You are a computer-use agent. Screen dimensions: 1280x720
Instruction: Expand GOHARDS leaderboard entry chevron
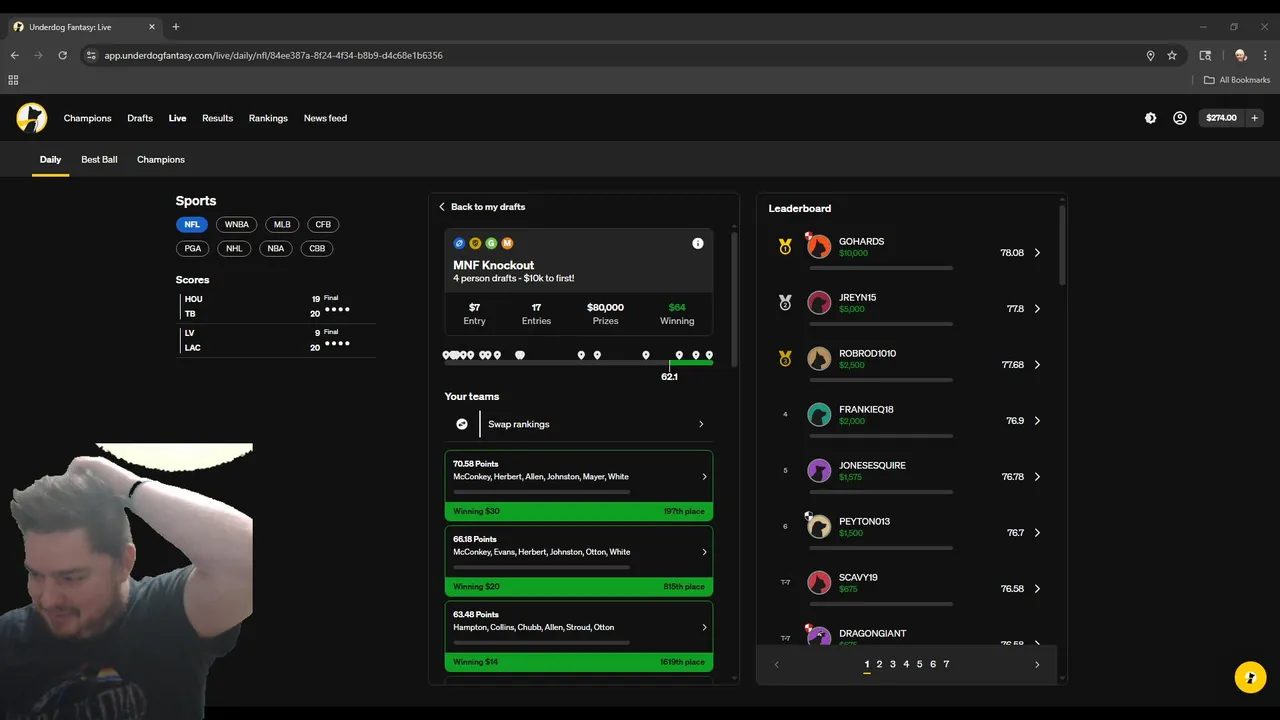[x=1037, y=253]
